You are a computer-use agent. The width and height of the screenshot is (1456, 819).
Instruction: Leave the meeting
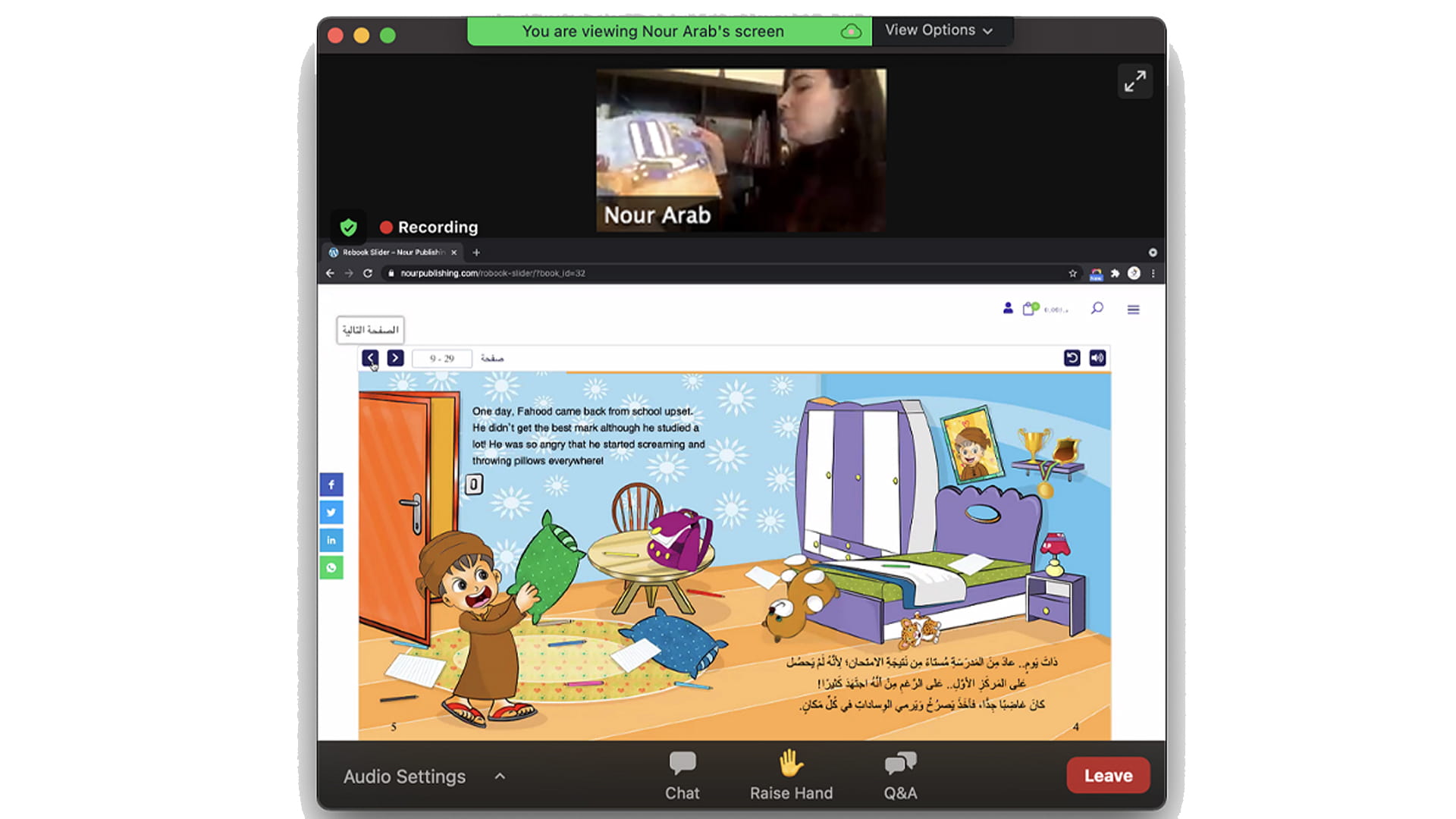click(x=1108, y=775)
